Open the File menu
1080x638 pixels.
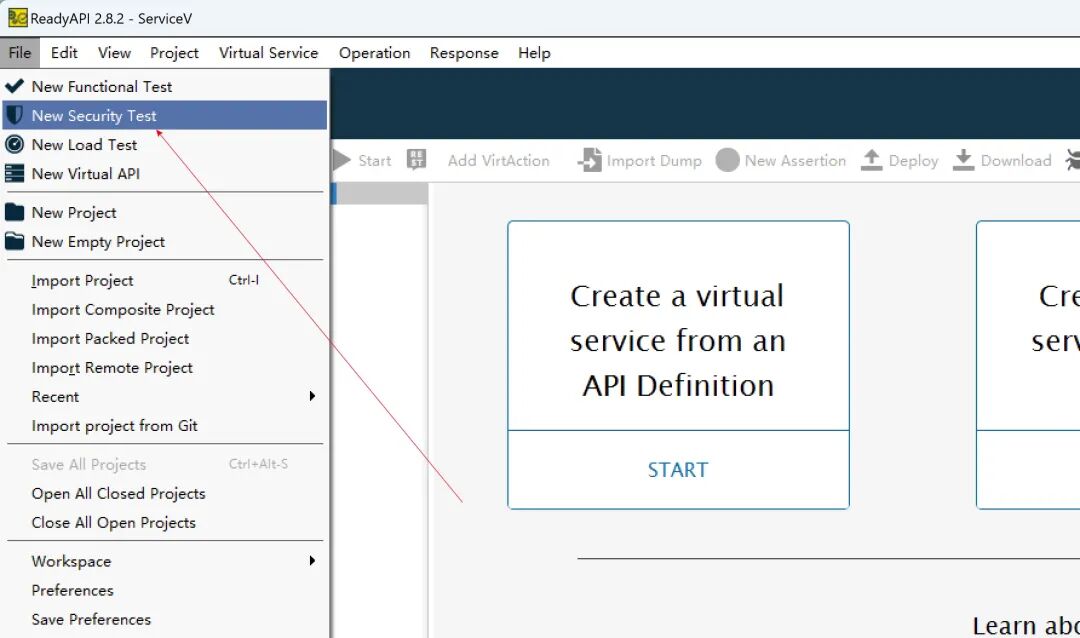(20, 52)
